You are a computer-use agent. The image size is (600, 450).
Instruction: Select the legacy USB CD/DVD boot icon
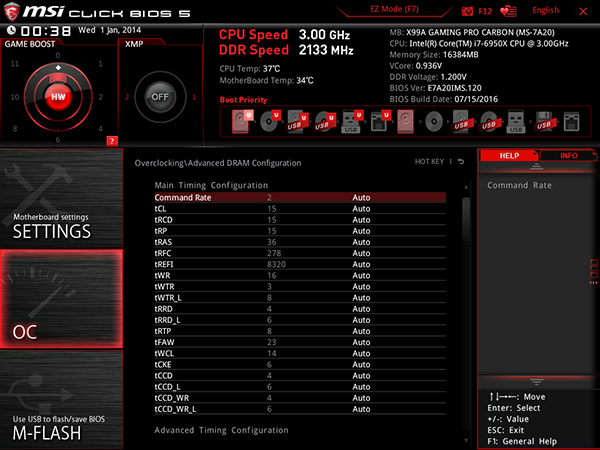pos(489,122)
